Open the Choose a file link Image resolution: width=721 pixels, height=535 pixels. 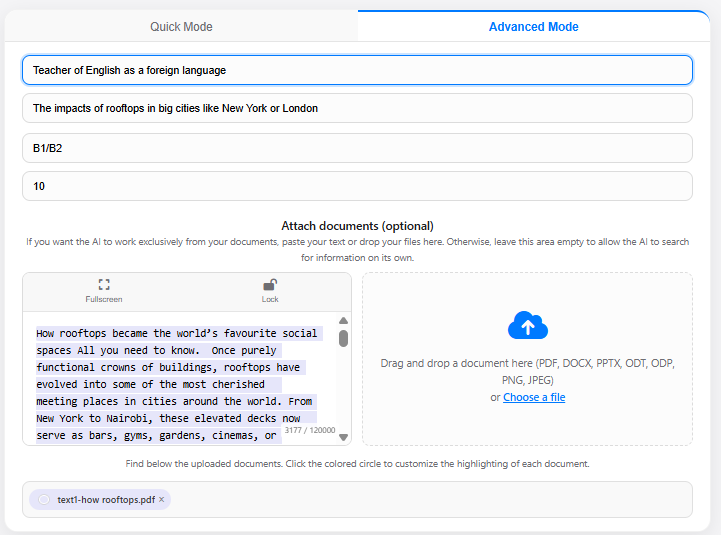click(x=533, y=397)
